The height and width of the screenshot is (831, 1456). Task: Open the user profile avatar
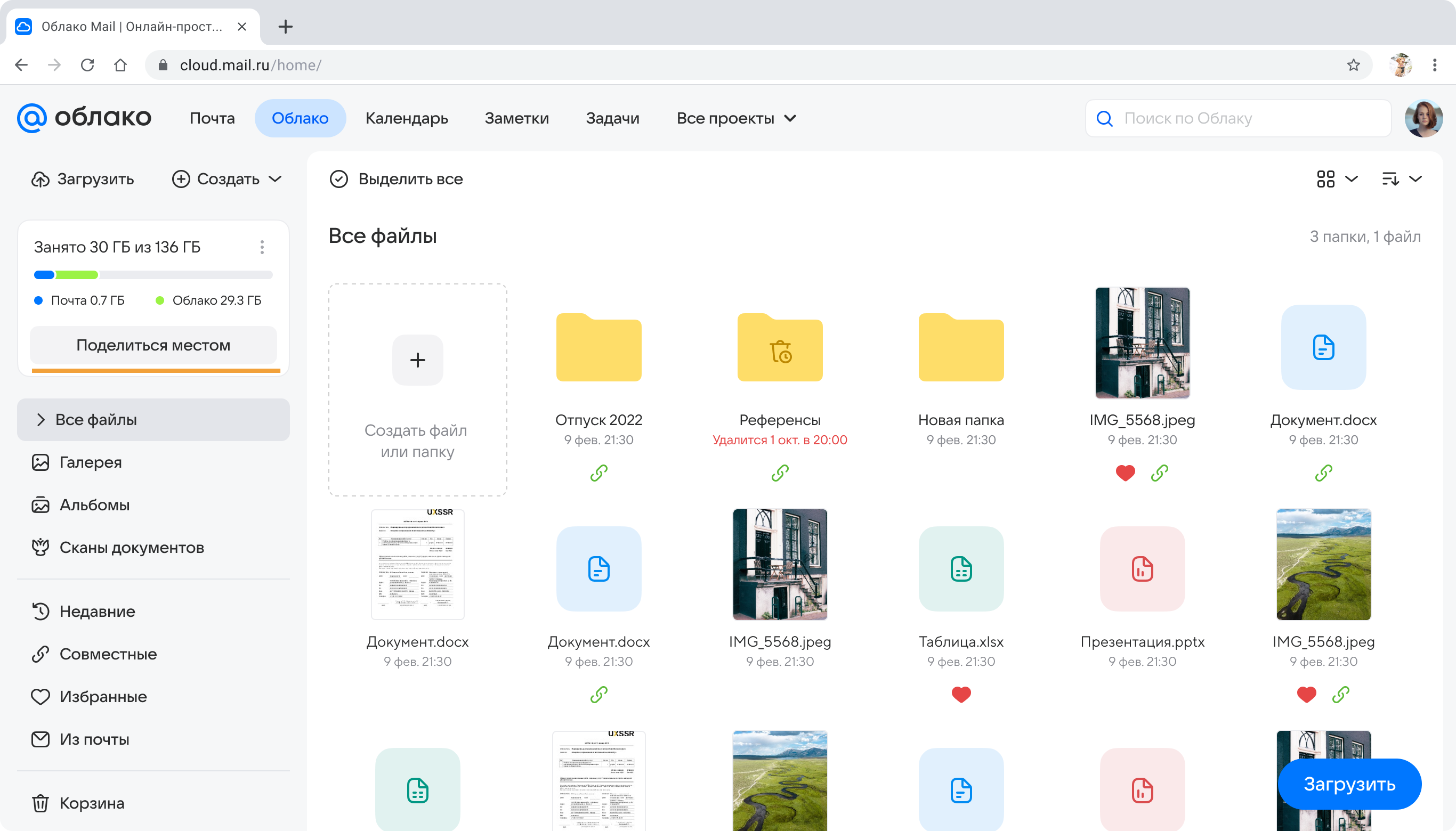coord(1423,118)
